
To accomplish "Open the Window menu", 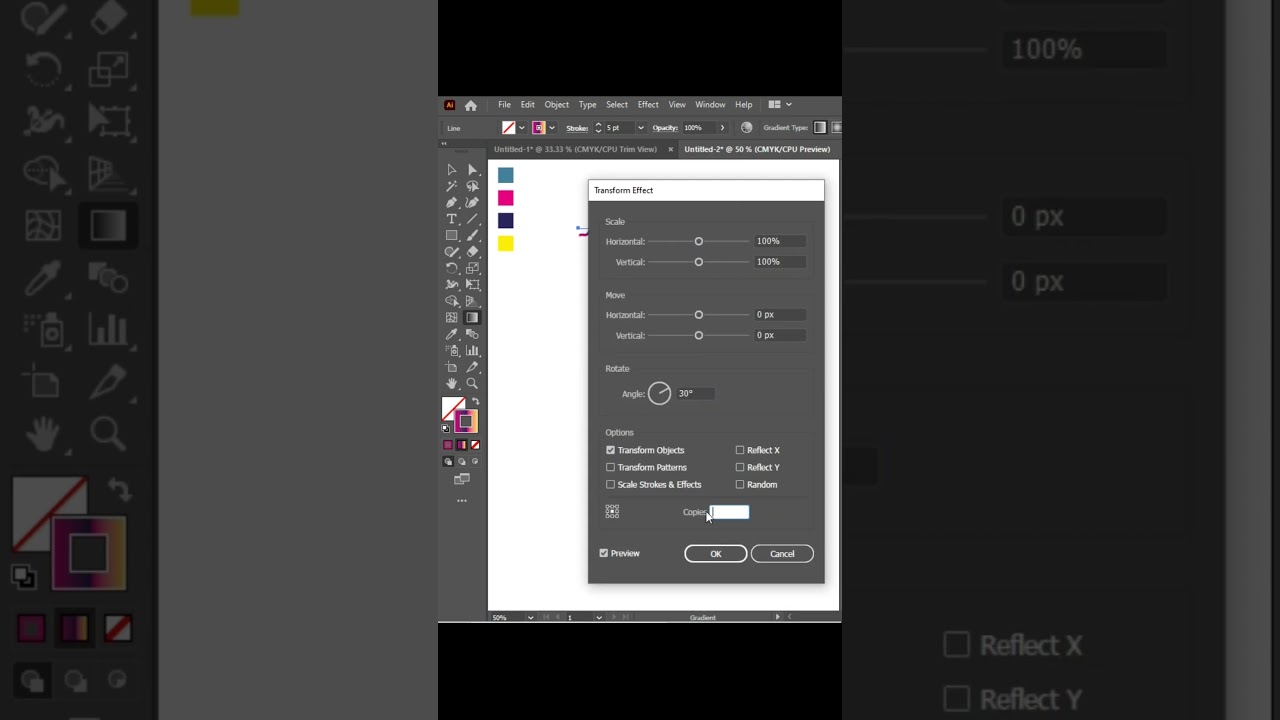I will [x=710, y=105].
